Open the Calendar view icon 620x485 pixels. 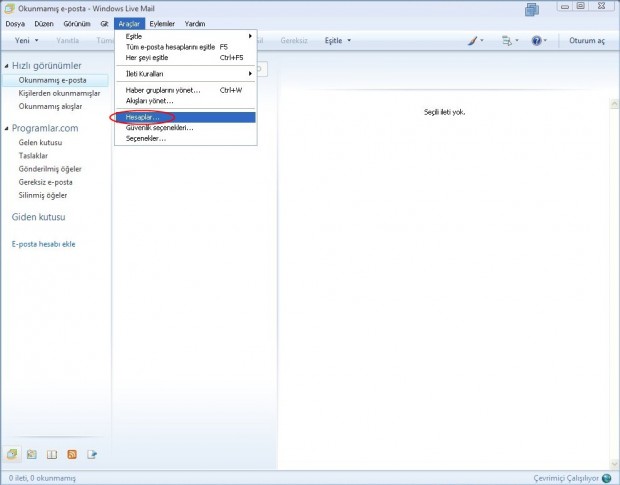click(x=32, y=454)
